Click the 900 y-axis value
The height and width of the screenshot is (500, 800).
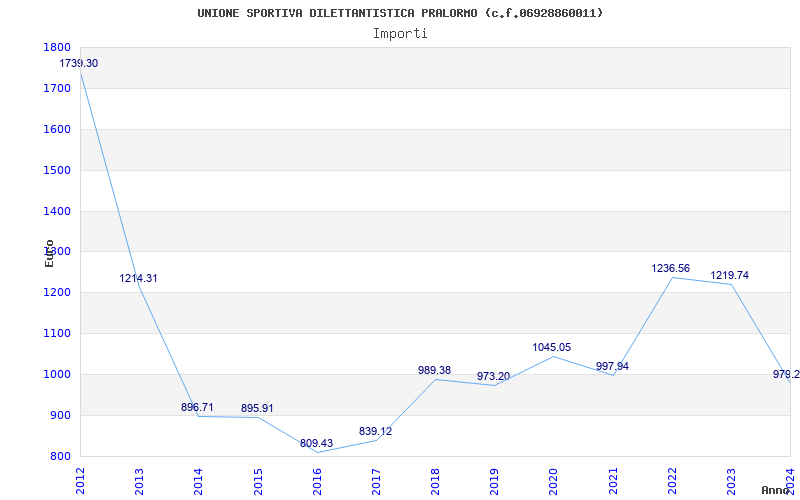pos(58,415)
